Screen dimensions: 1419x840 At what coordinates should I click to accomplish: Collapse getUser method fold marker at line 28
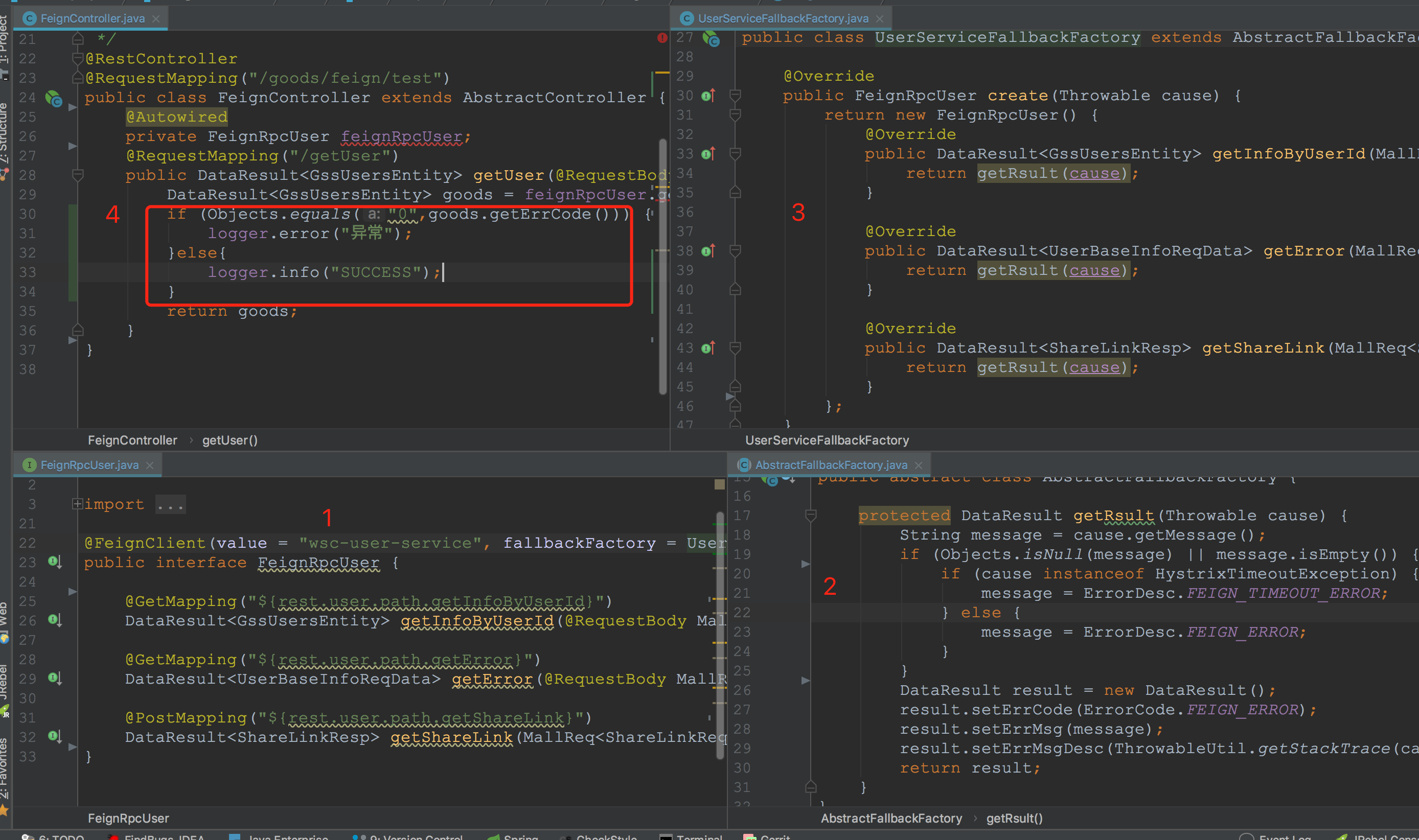click(x=78, y=175)
